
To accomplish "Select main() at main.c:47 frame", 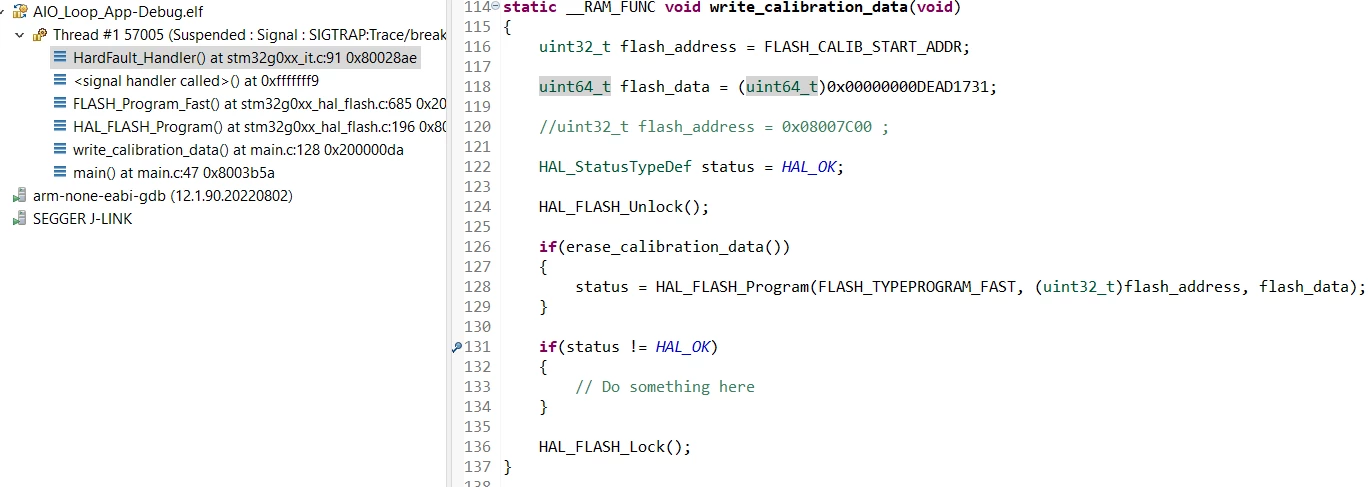I will (174, 173).
